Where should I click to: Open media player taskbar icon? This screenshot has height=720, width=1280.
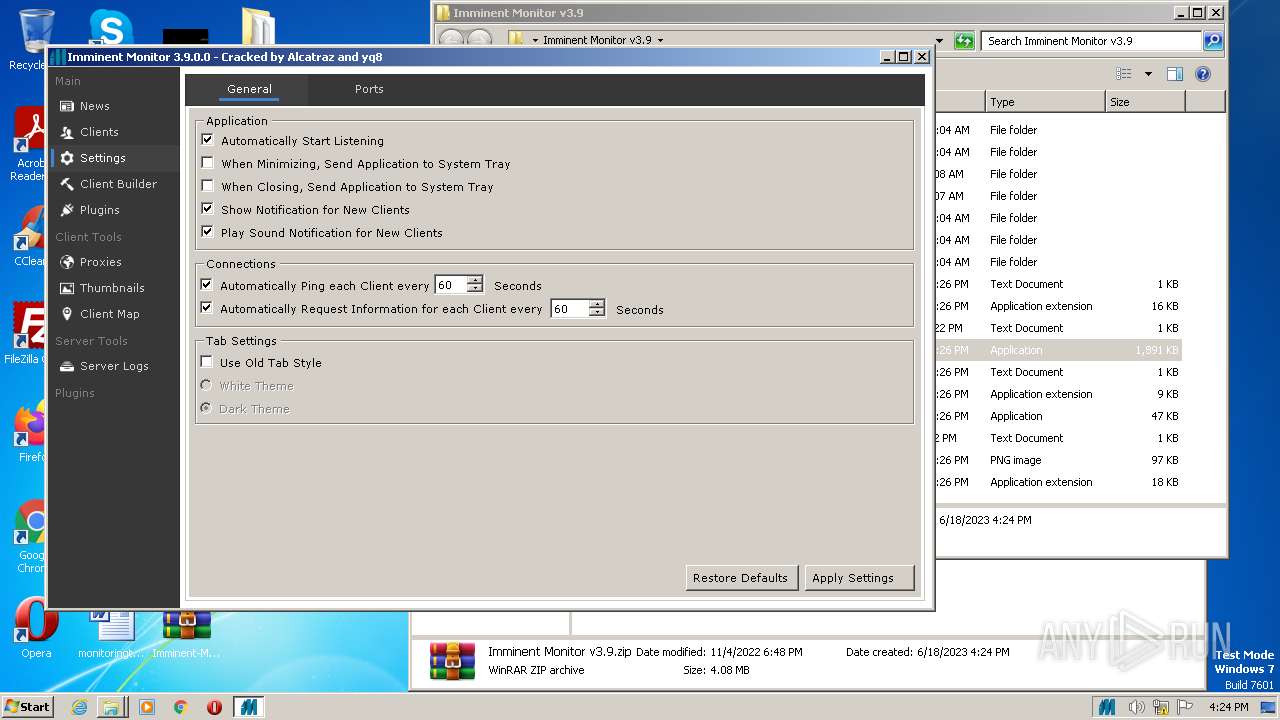pos(147,707)
